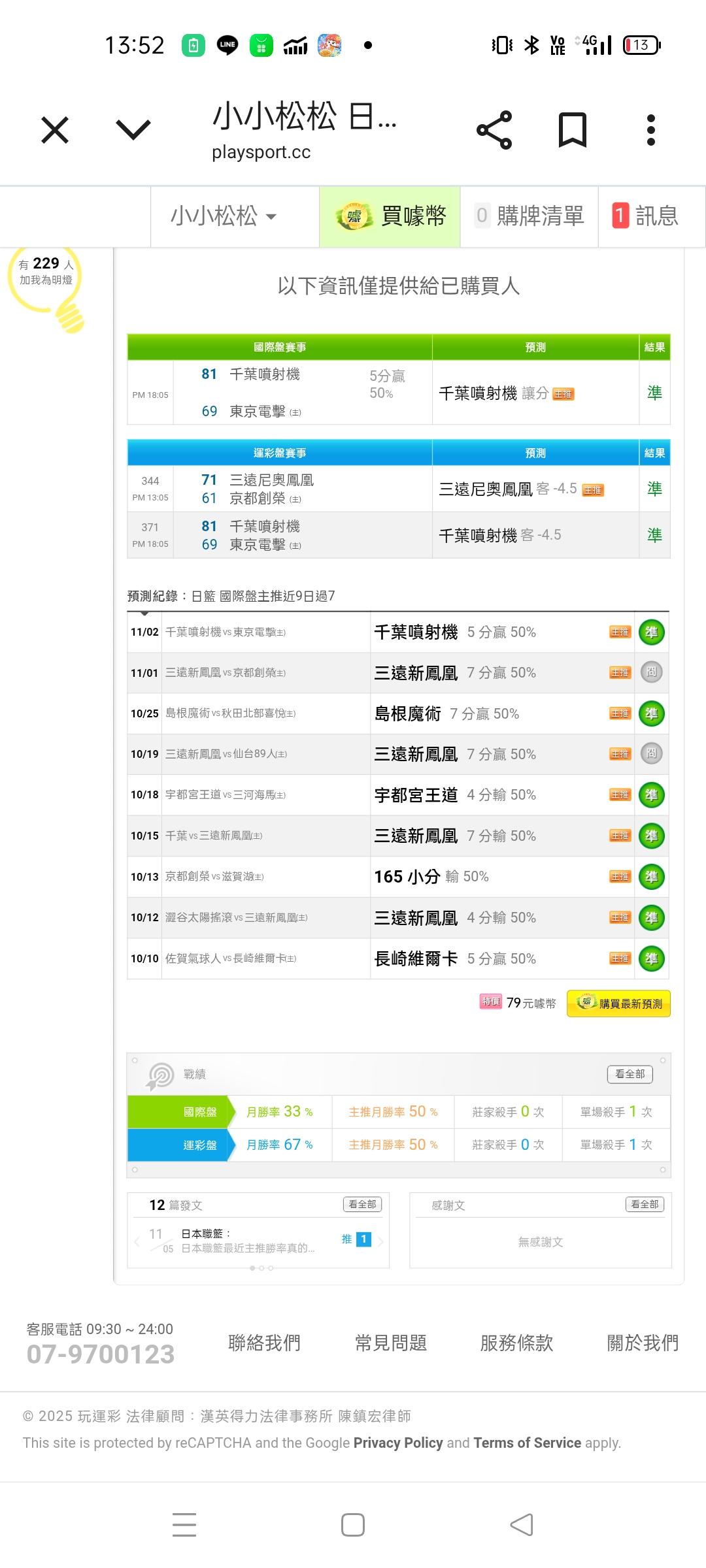This screenshot has height=1568, width=706.
Task: Select the 11/02 prediction record row
Action: coord(397,632)
